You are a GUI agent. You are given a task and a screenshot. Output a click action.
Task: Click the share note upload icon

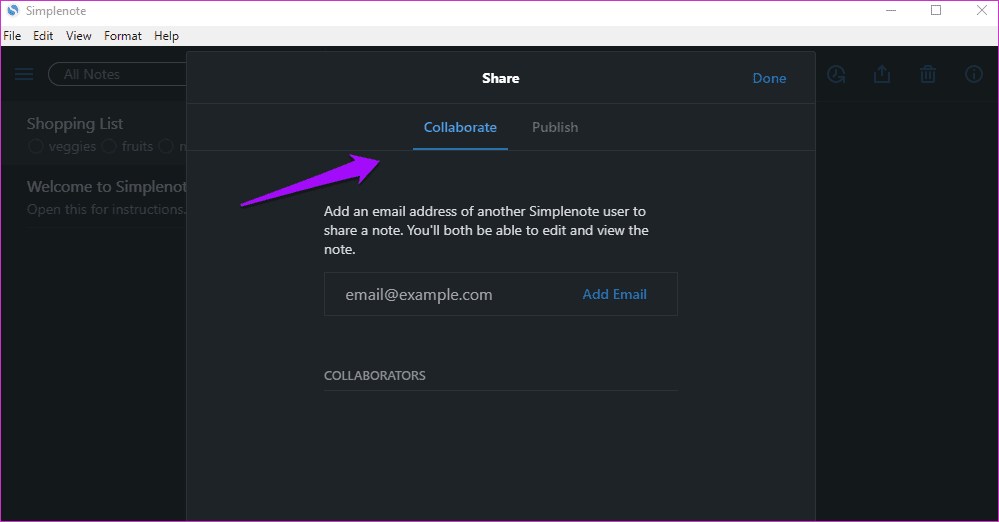[882, 74]
